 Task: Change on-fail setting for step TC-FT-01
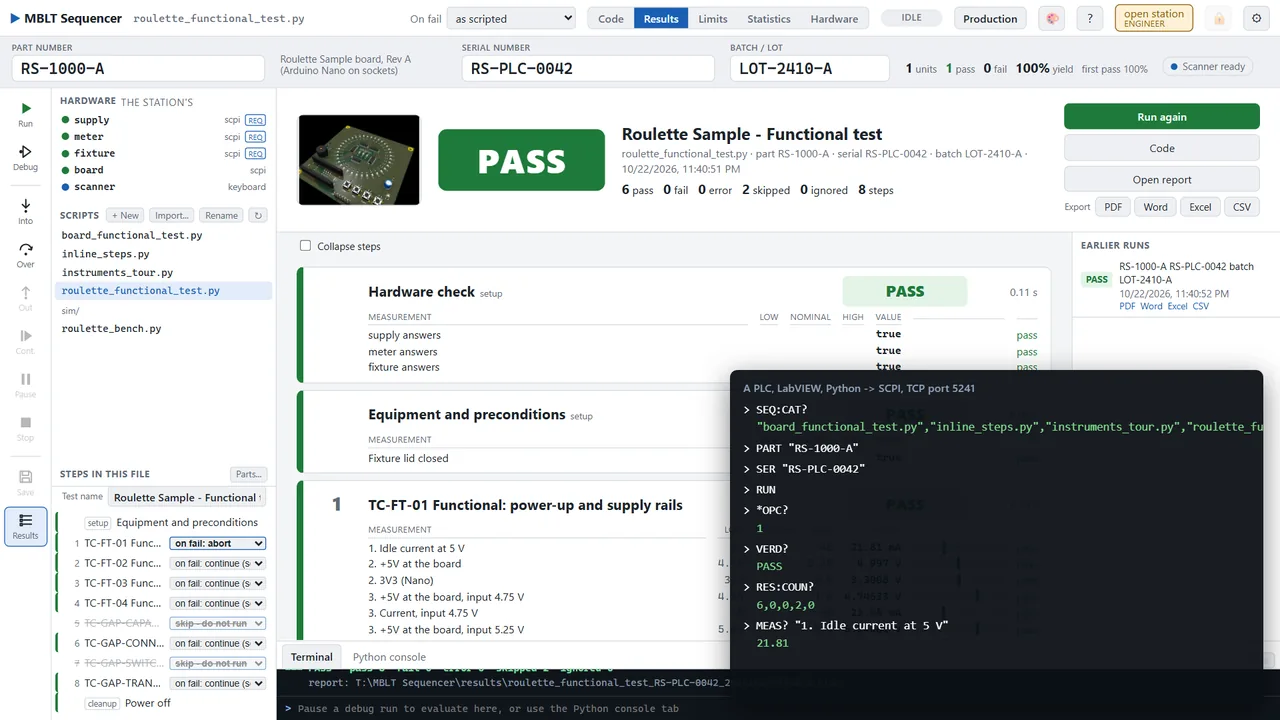click(x=217, y=543)
